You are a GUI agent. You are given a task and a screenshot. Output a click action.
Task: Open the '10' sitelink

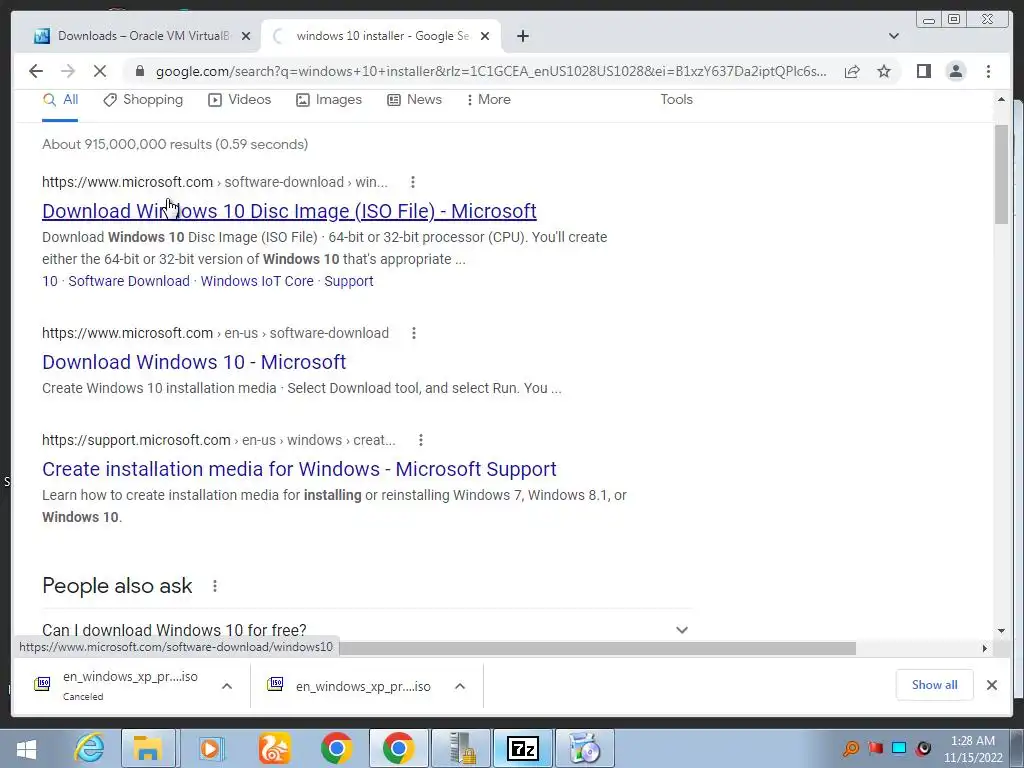50,281
